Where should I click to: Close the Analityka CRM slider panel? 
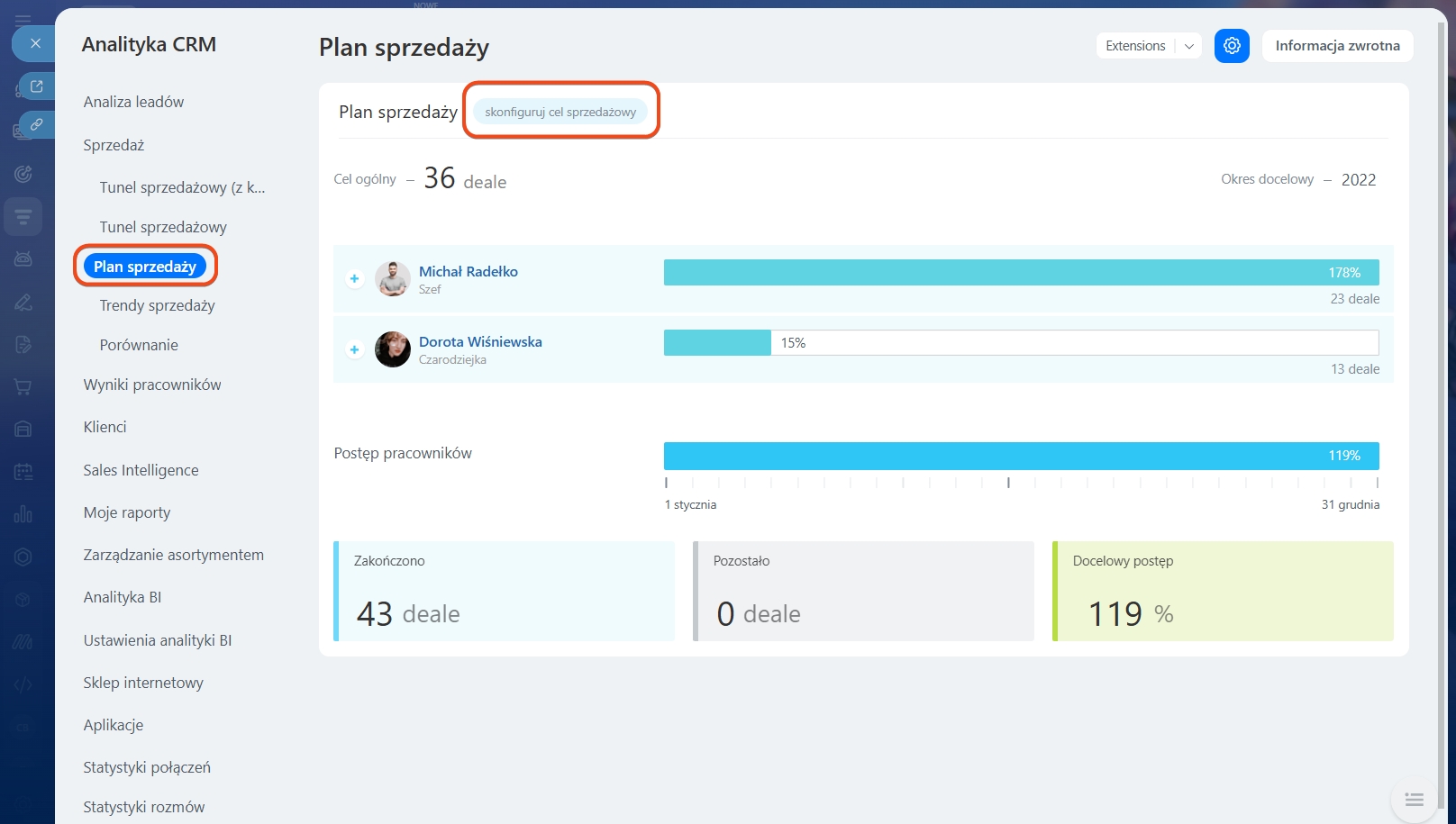point(35,43)
